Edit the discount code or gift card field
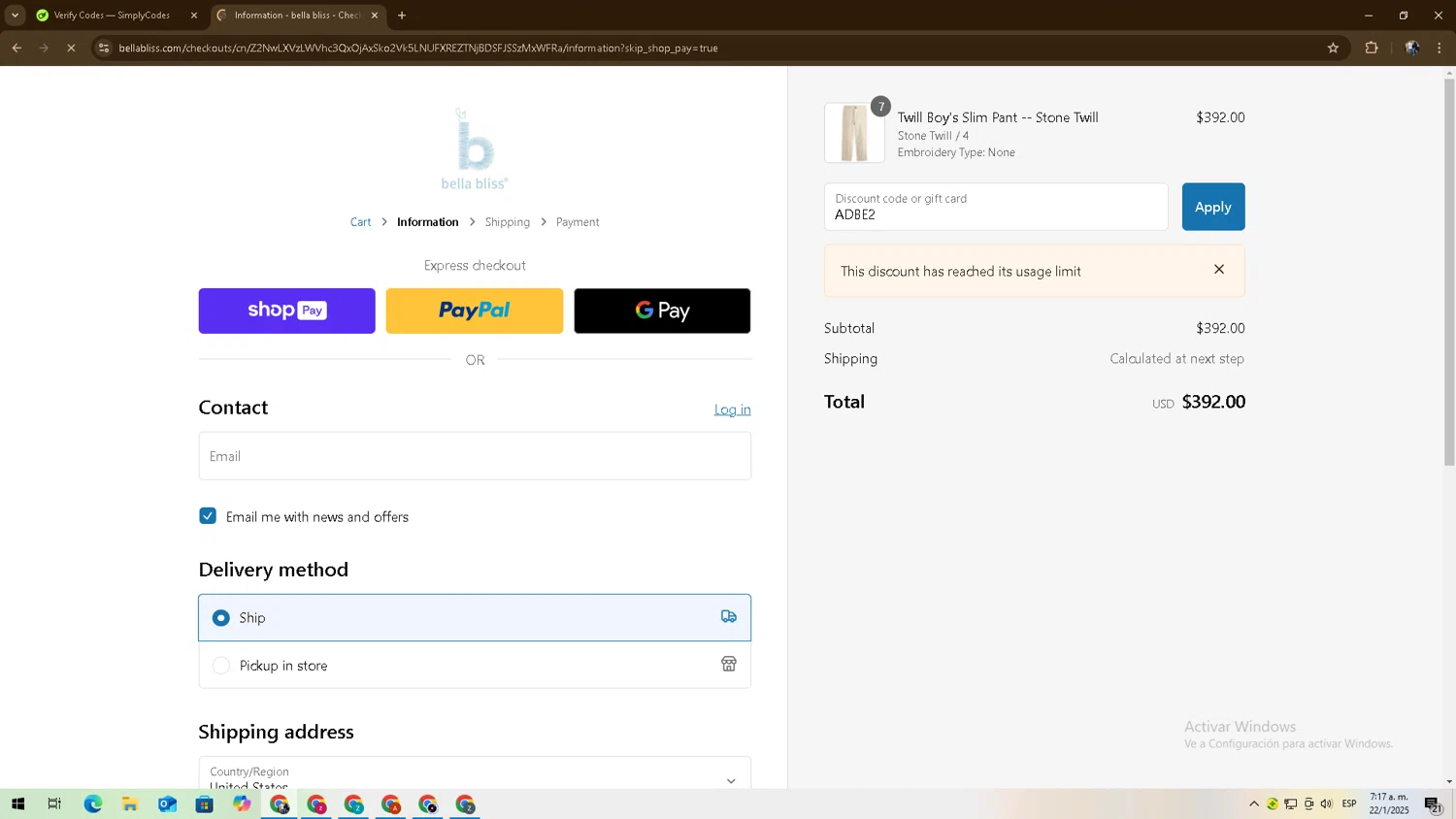 coord(996,207)
